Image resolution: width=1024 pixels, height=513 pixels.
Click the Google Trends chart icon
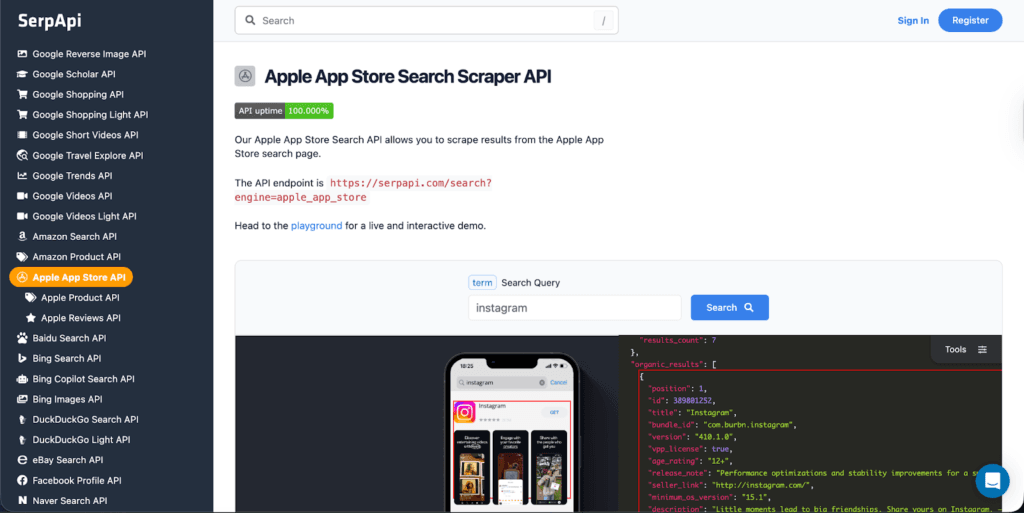pyautogui.click(x=22, y=176)
